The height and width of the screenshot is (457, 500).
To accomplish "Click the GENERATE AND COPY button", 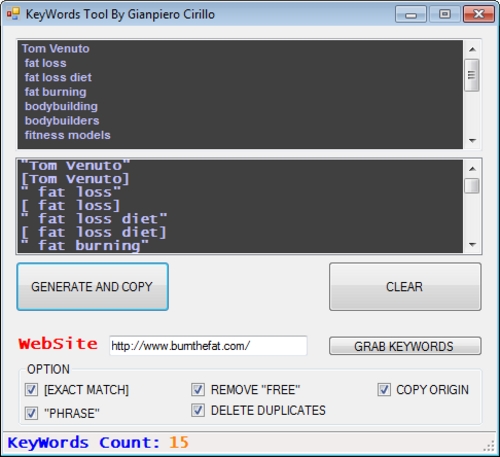I will coord(93,287).
